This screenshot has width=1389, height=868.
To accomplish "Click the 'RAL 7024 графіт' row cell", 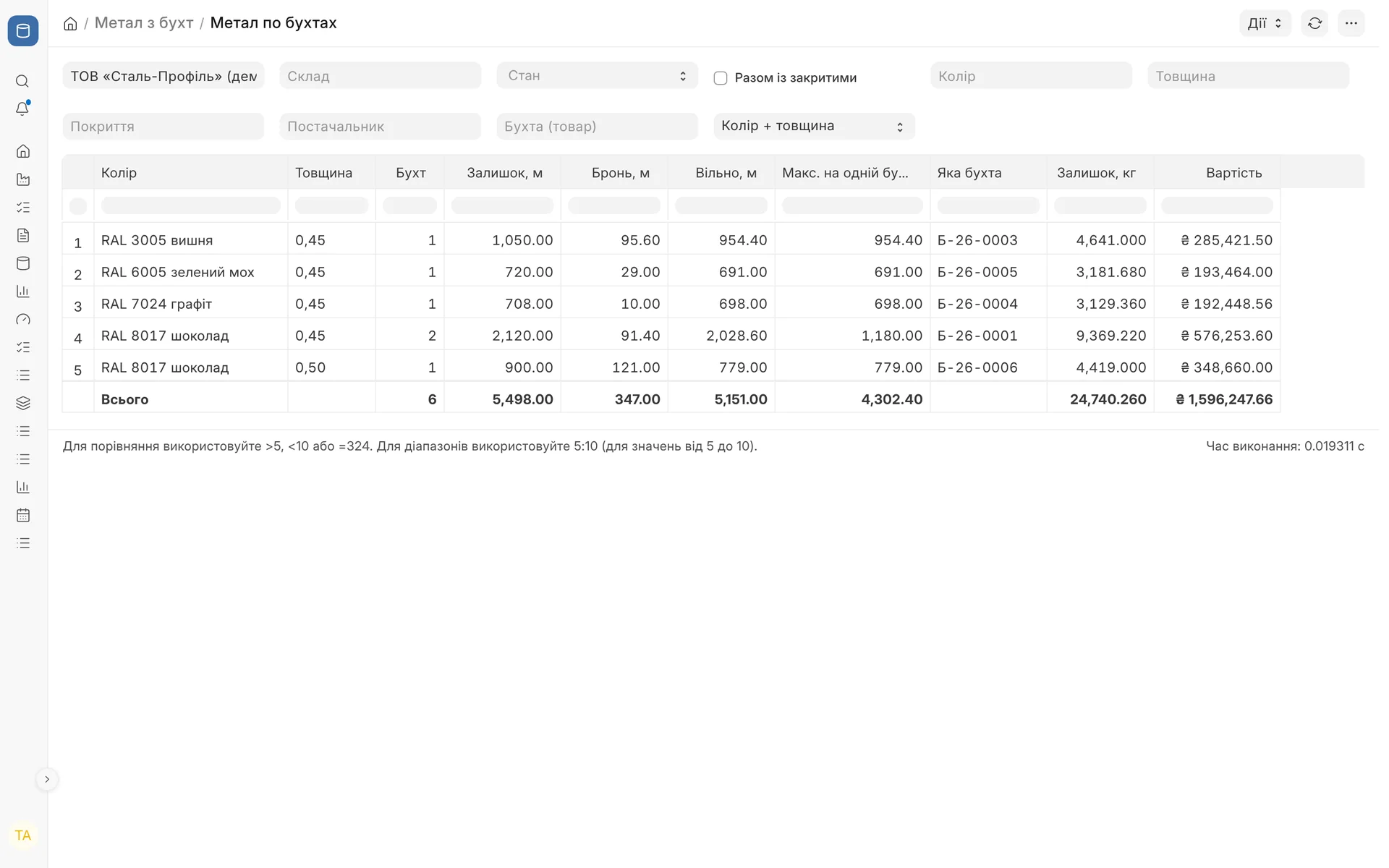I will [190, 304].
